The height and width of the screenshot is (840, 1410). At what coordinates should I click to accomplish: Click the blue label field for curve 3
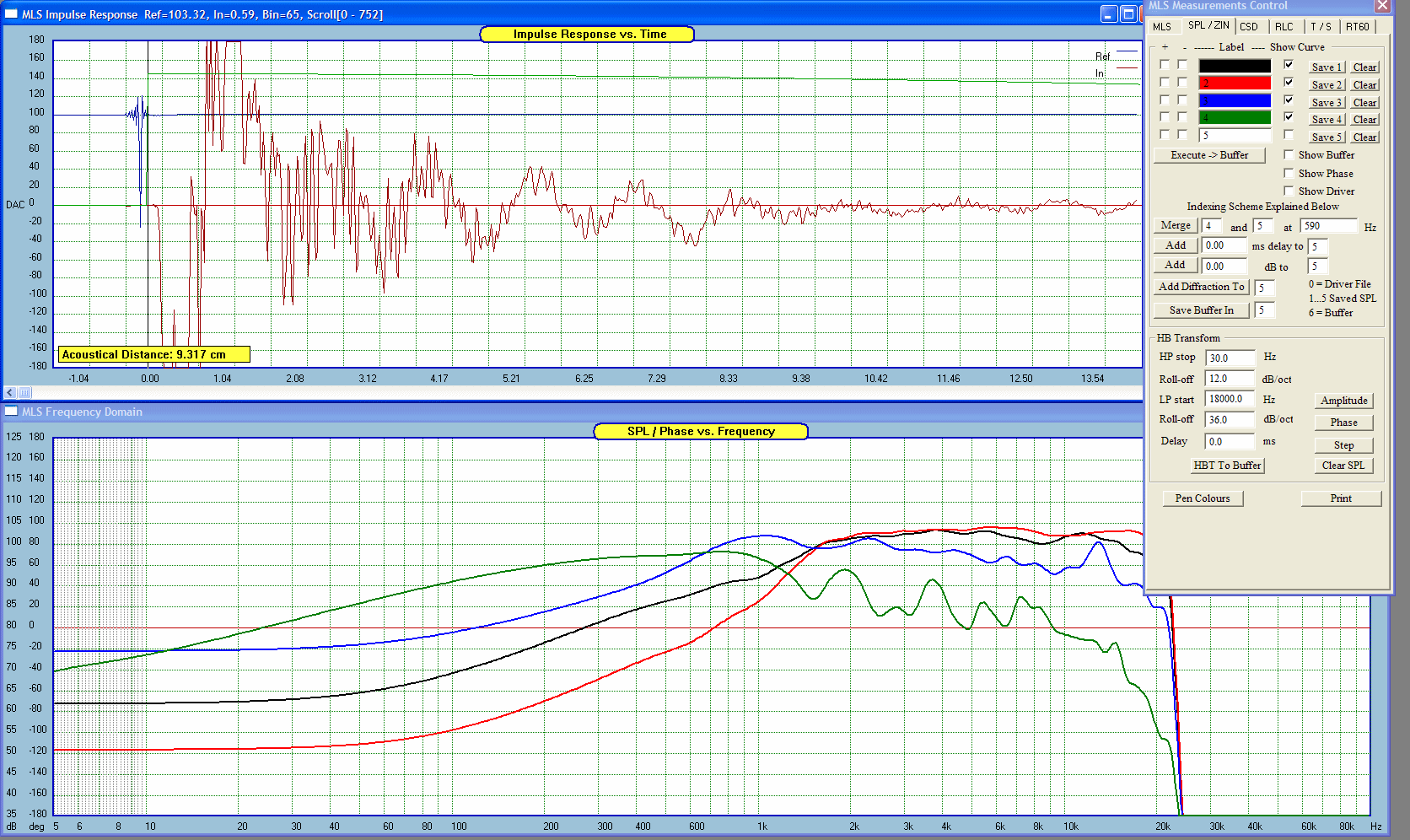click(x=1235, y=101)
